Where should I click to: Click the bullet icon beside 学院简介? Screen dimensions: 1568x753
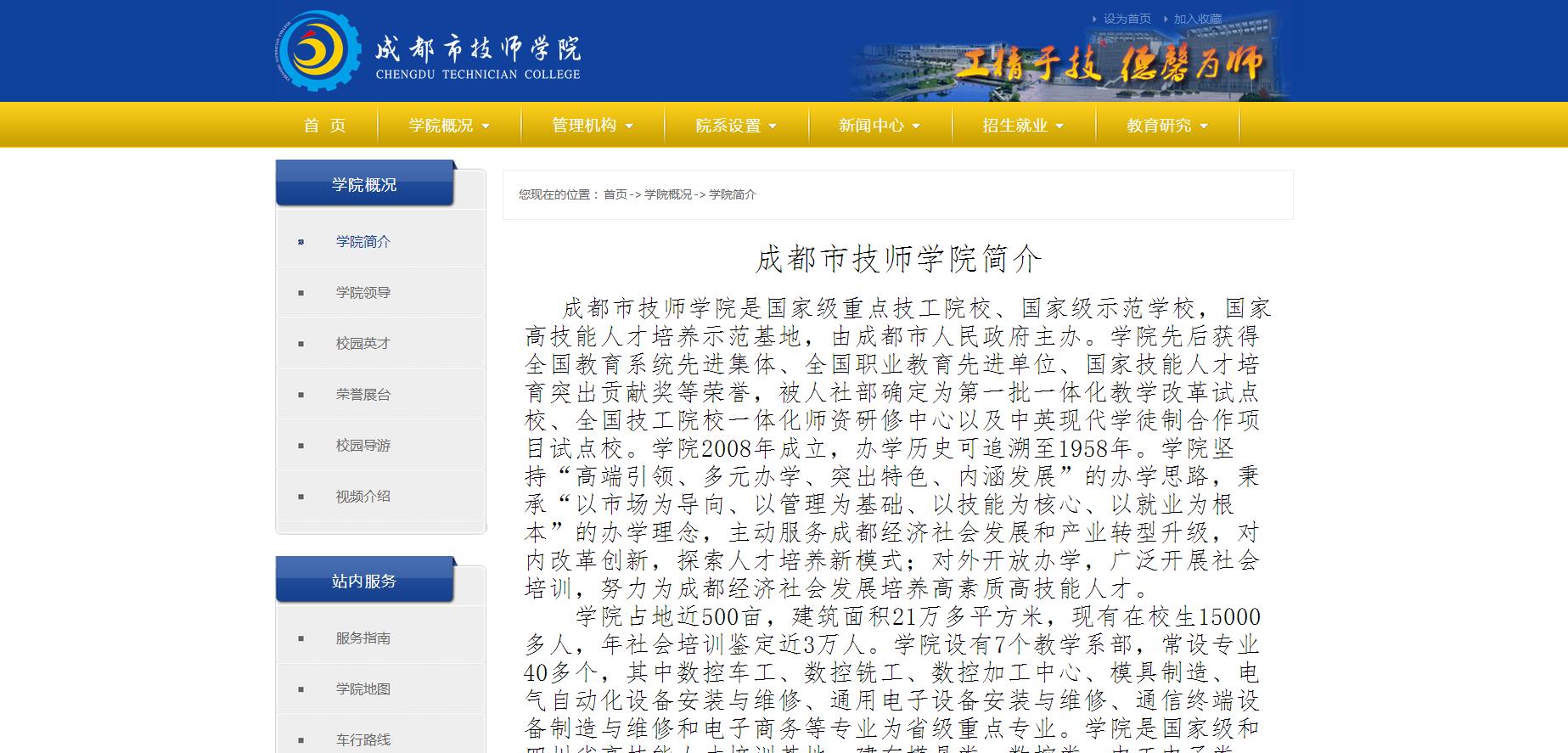(301, 243)
